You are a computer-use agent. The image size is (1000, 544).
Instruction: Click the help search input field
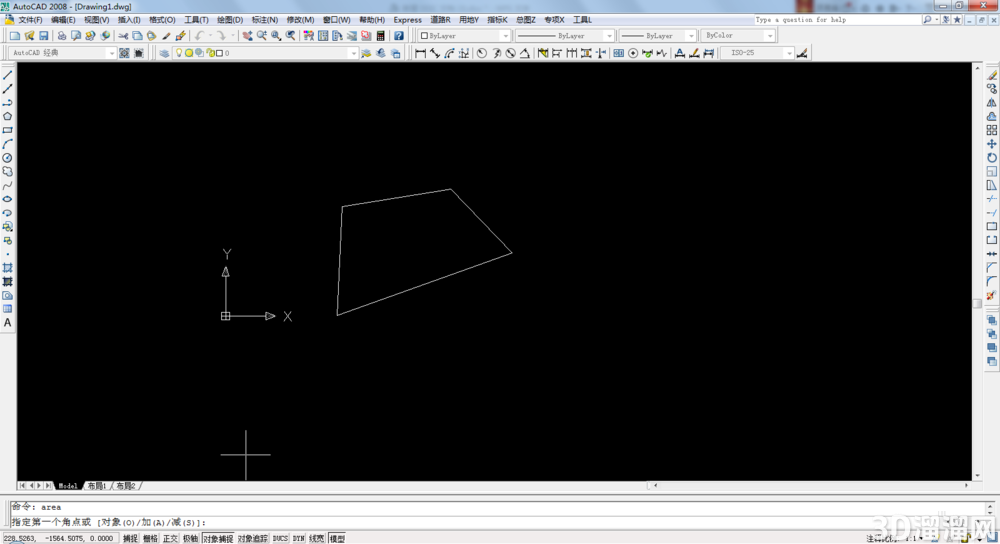tap(837, 20)
